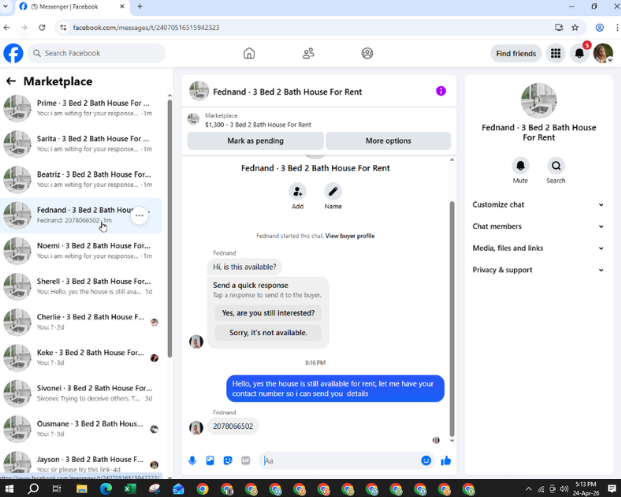
Task: Search within the conversation
Action: (556, 166)
